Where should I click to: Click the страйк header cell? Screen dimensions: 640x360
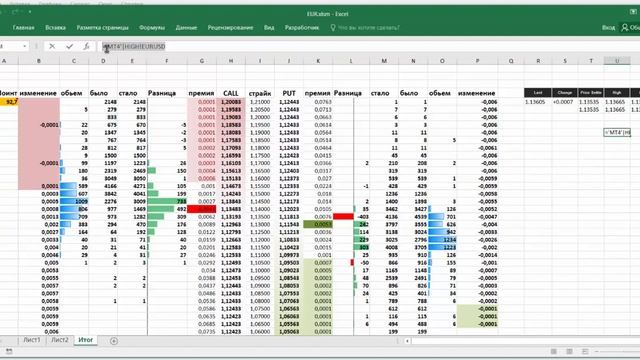(x=260, y=93)
